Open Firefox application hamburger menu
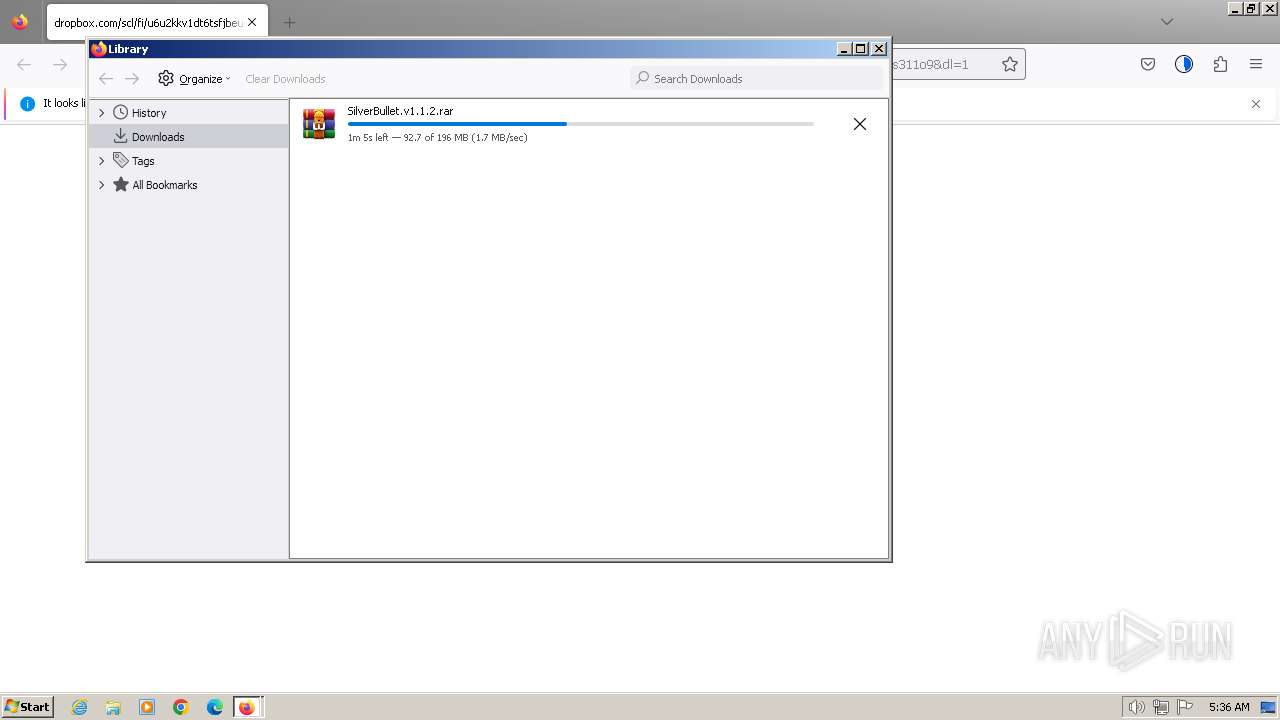This screenshot has width=1280, height=720. click(x=1256, y=64)
